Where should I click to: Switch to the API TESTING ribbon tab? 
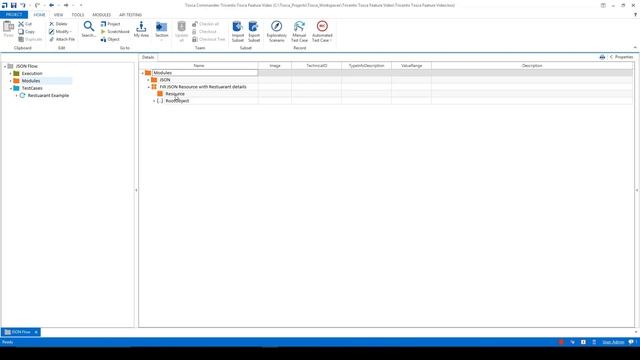pyautogui.click(x=130, y=15)
